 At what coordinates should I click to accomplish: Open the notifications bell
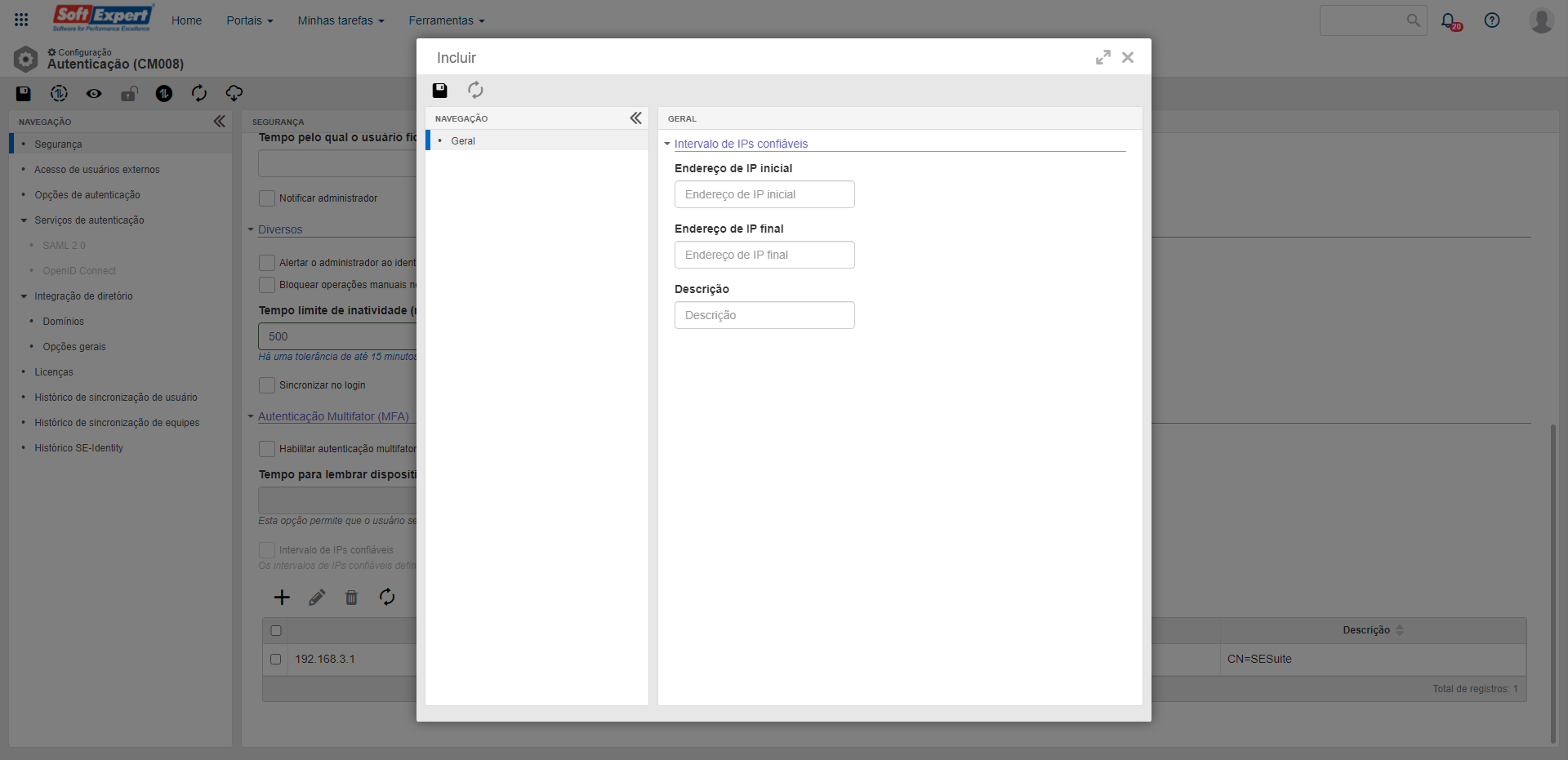tap(1450, 20)
